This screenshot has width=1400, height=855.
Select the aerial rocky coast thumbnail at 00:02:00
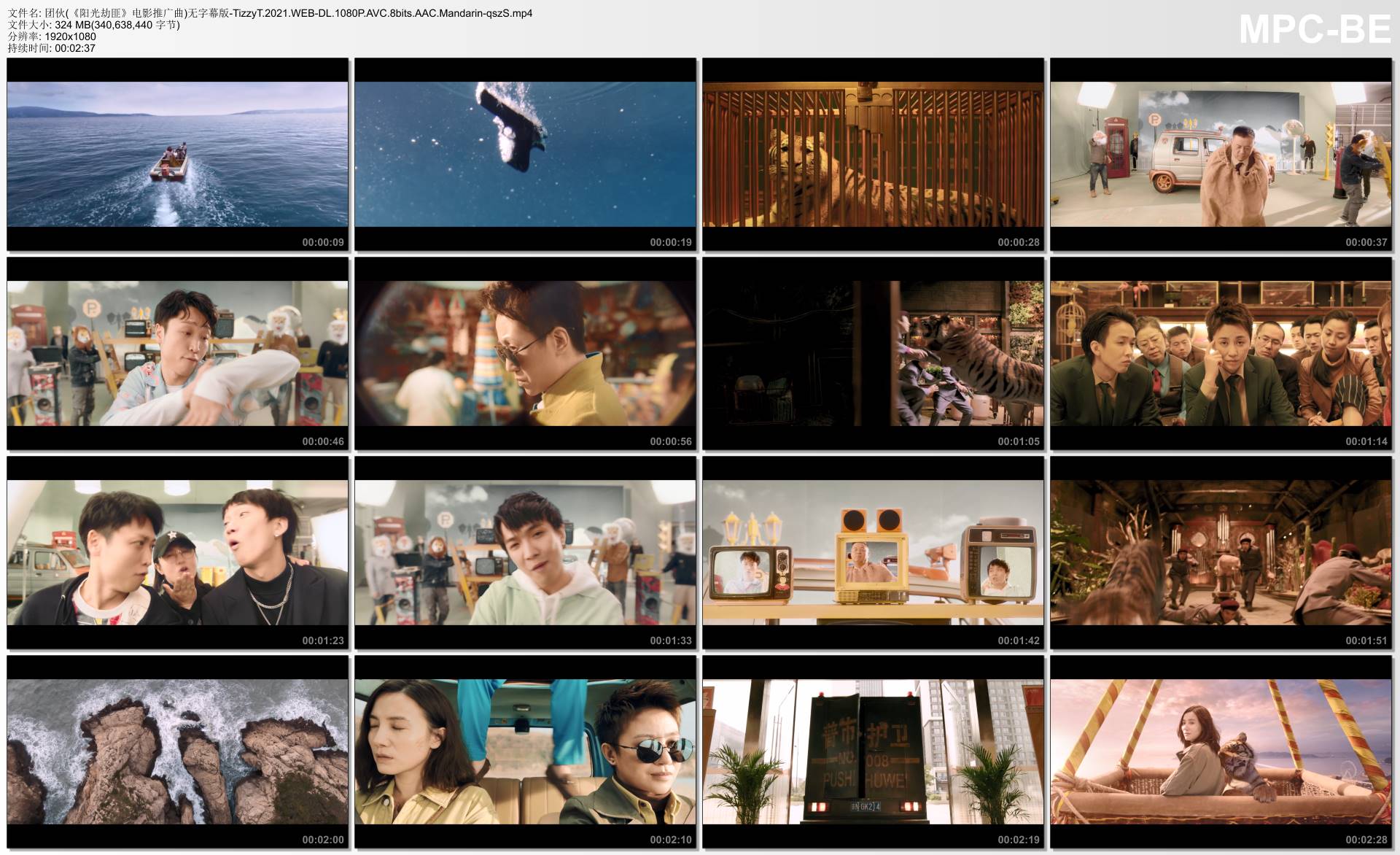pos(177,751)
